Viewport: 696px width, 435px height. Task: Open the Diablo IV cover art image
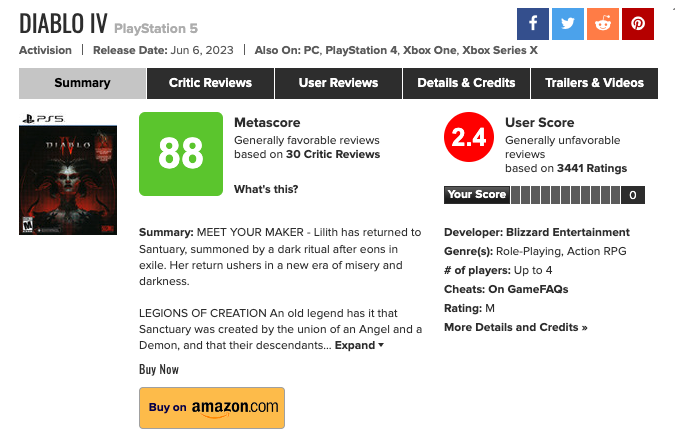(68, 180)
